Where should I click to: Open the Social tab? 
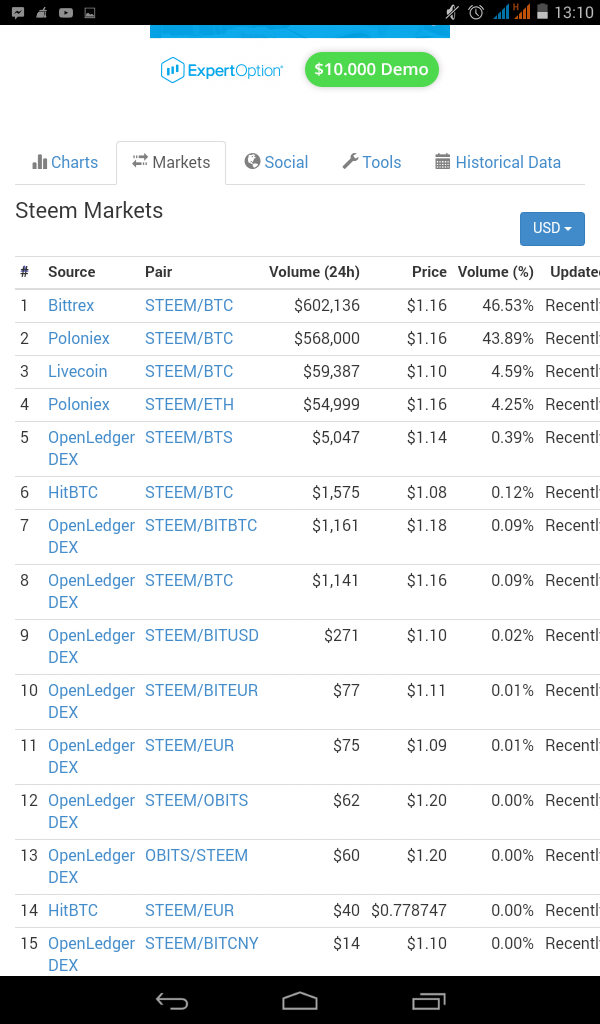point(276,162)
